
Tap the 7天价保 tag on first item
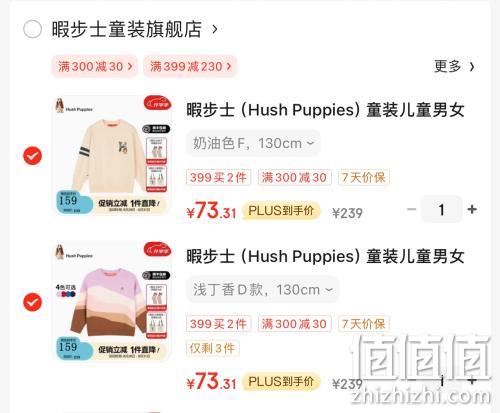(364, 177)
